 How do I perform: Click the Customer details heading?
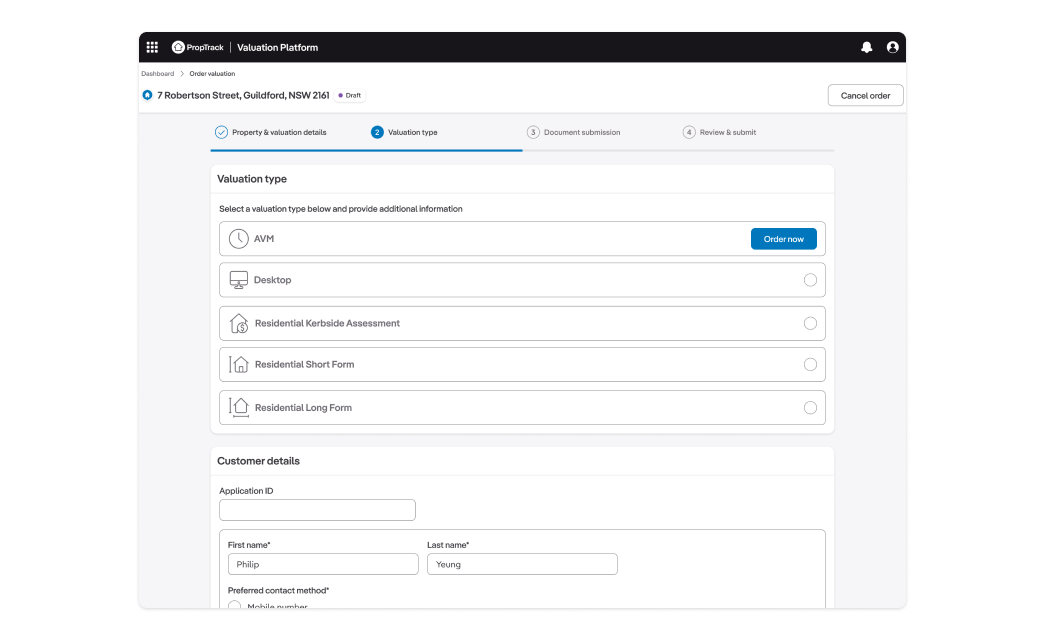click(258, 461)
